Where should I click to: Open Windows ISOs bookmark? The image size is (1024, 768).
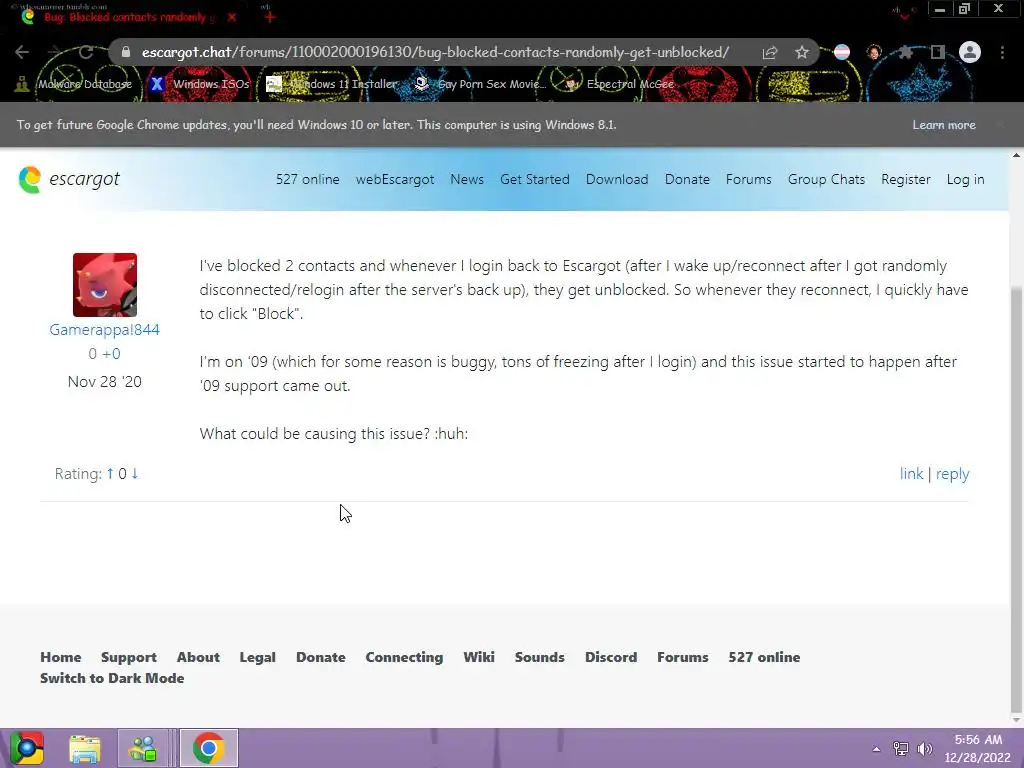point(200,84)
